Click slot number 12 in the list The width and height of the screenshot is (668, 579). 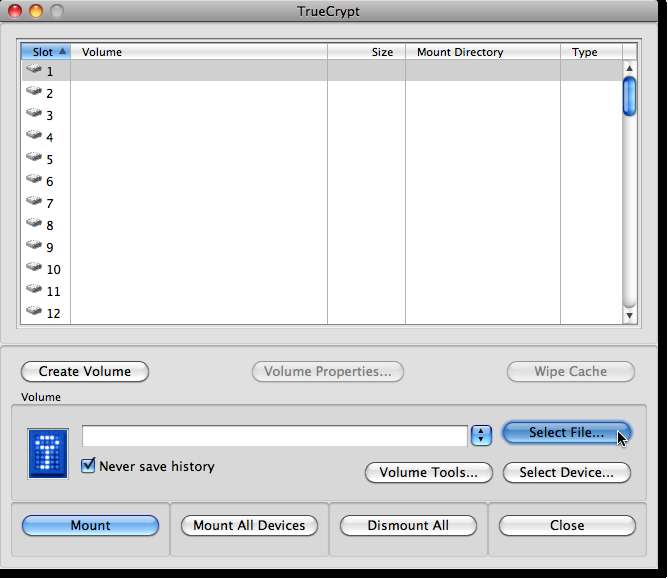54,314
